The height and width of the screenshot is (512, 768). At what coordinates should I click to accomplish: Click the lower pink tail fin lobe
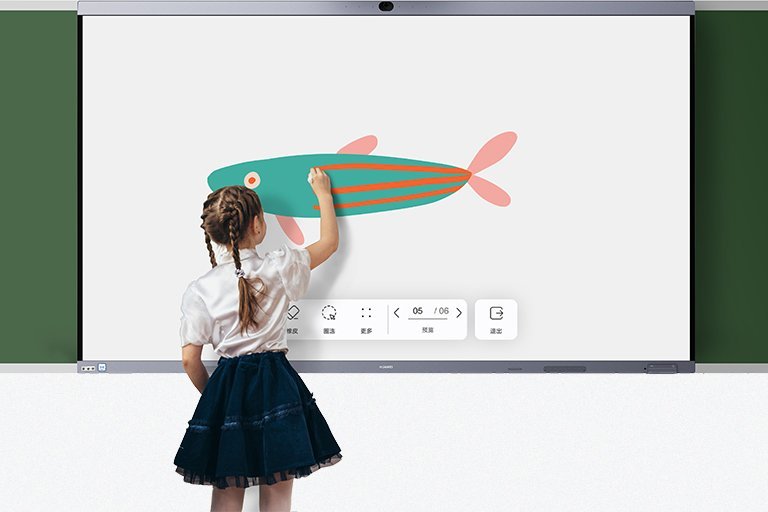pos(490,192)
